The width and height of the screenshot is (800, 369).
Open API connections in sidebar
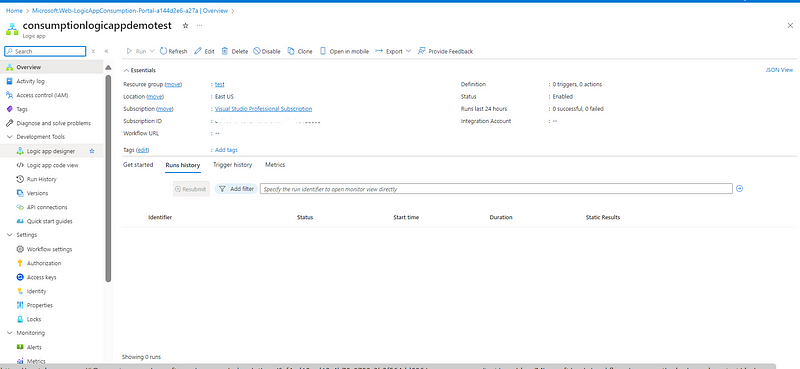coord(47,207)
